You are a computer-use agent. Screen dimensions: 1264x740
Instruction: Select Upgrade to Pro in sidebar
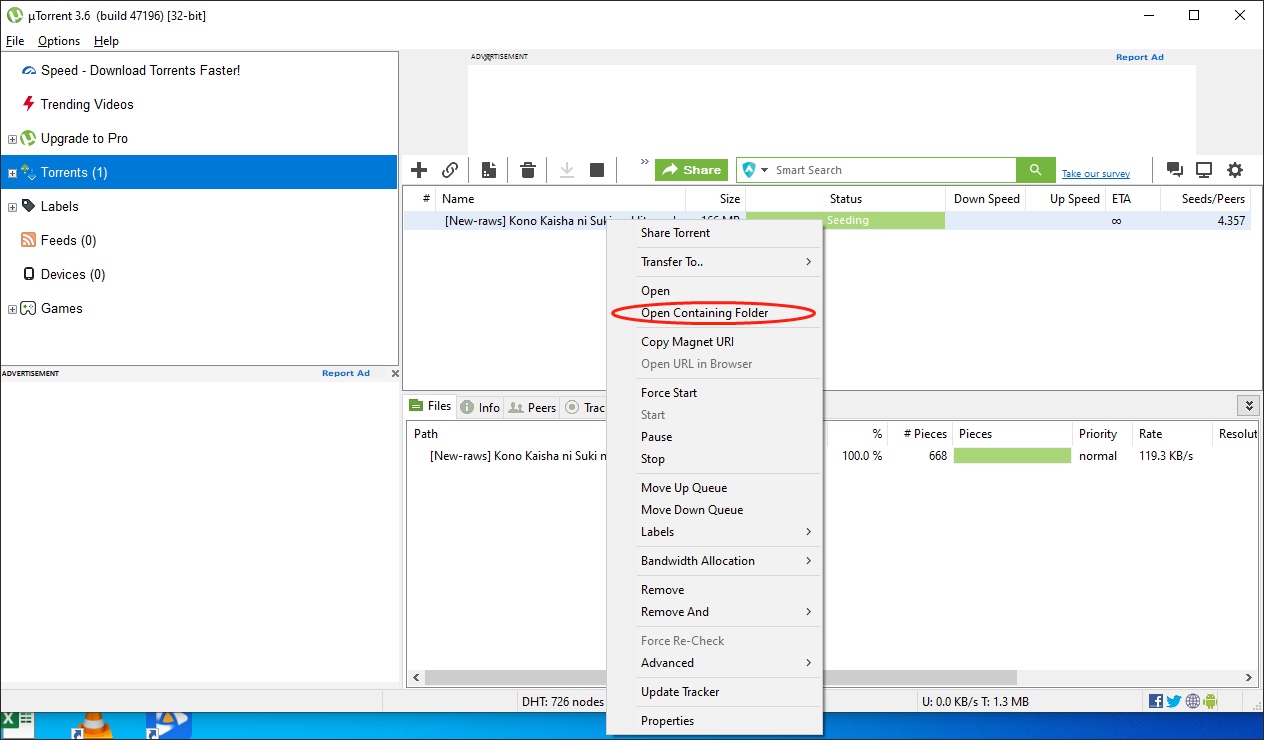click(84, 138)
